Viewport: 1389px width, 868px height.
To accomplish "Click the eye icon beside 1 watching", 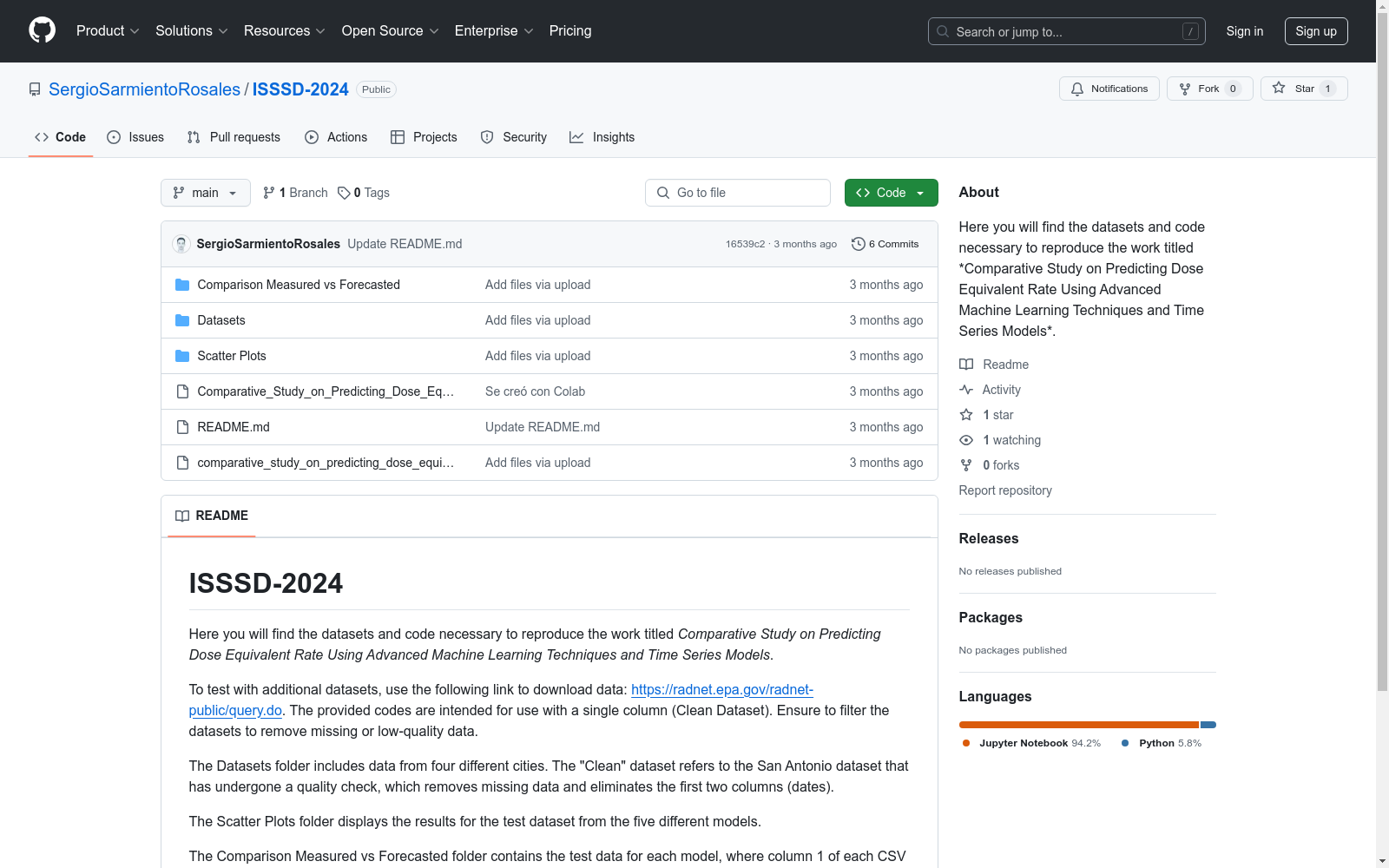I will pos(966,440).
